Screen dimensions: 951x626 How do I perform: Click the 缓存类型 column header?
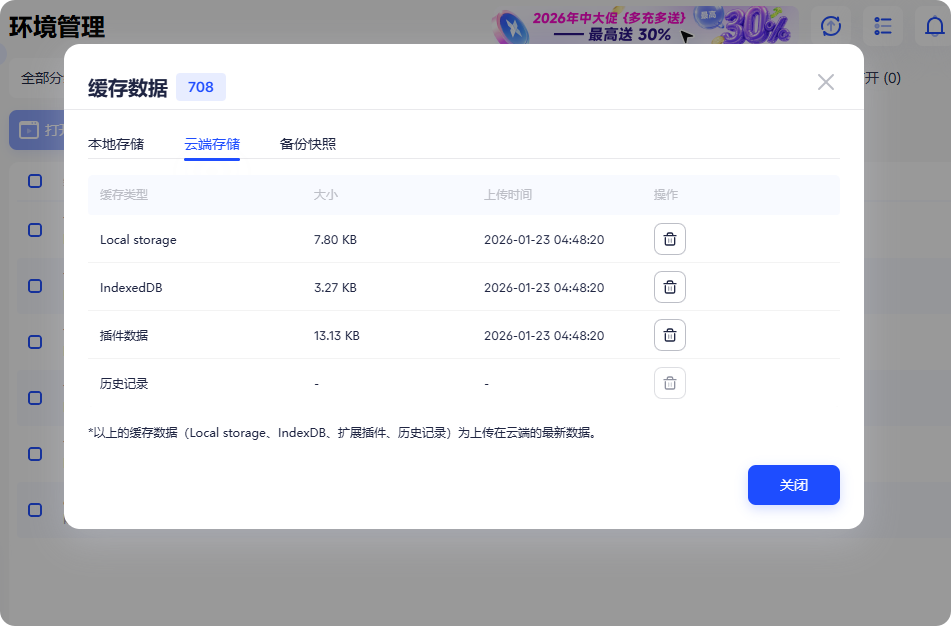pos(124,195)
